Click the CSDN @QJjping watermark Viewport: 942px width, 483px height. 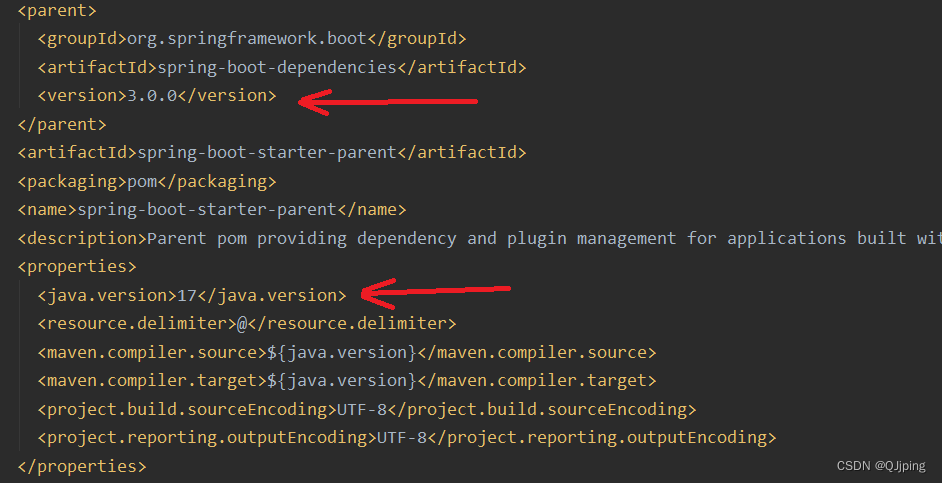coord(881,466)
